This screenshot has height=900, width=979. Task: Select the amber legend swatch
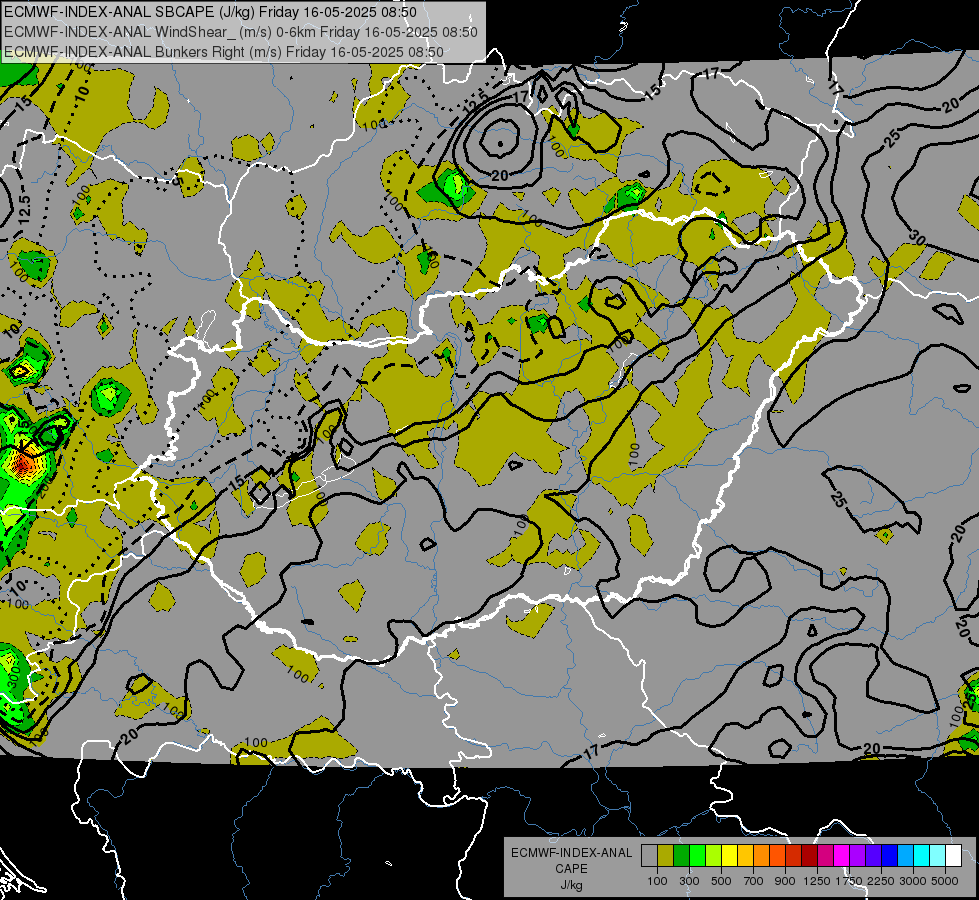[745, 855]
